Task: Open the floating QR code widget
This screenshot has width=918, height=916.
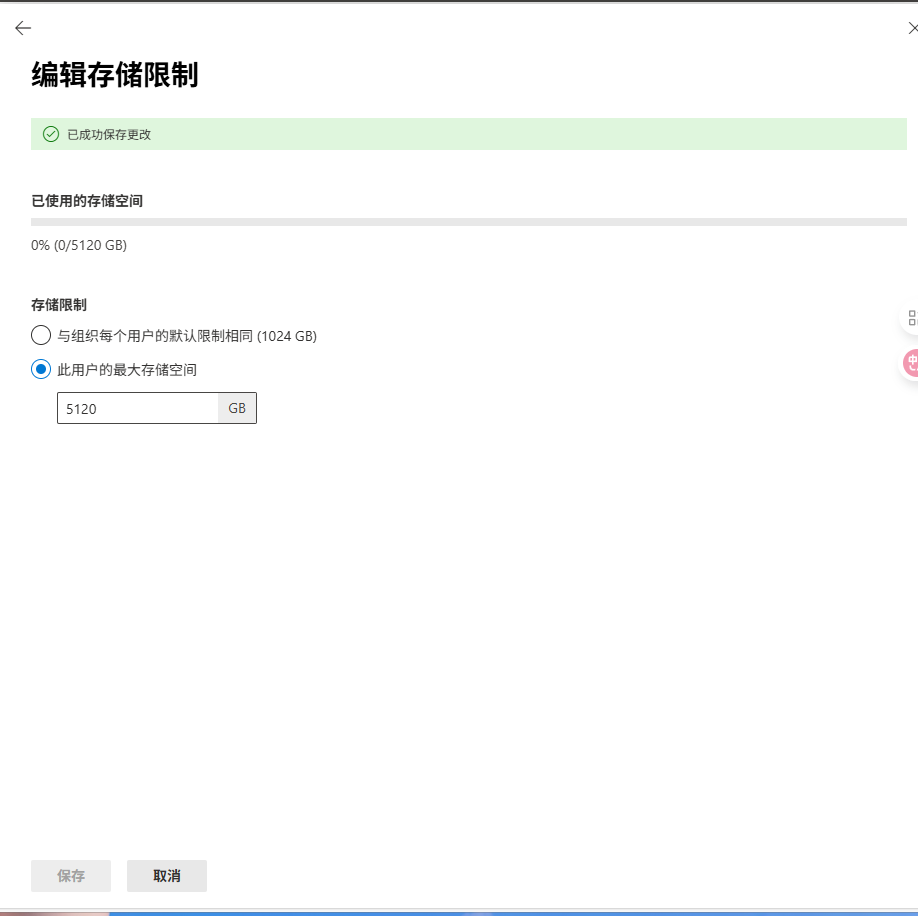Action: point(911,317)
